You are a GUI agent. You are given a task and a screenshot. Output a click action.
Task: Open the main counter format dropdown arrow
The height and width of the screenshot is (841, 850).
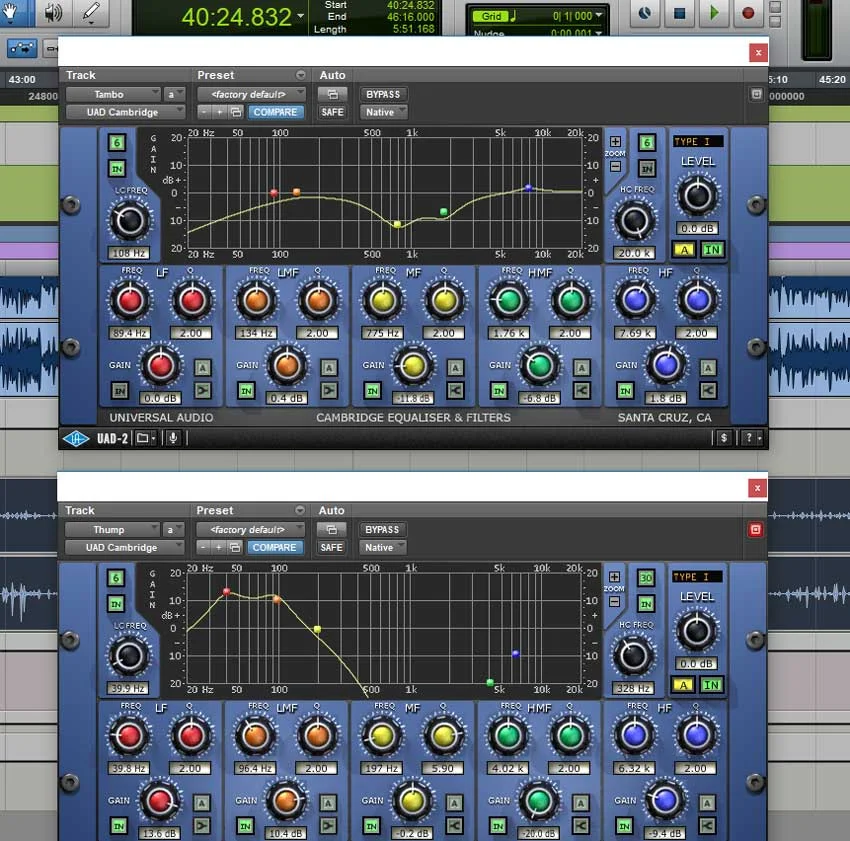click(x=301, y=16)
